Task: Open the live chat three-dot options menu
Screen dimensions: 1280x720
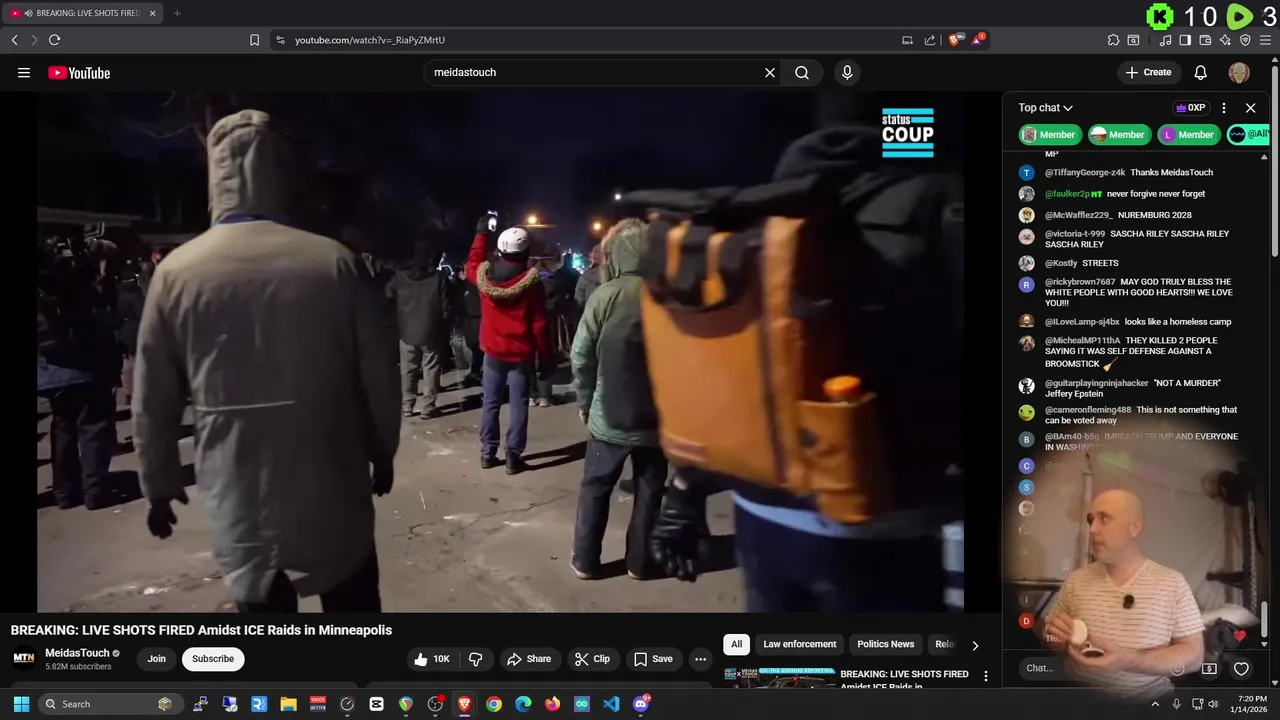Action: [x=1224, y=108]
